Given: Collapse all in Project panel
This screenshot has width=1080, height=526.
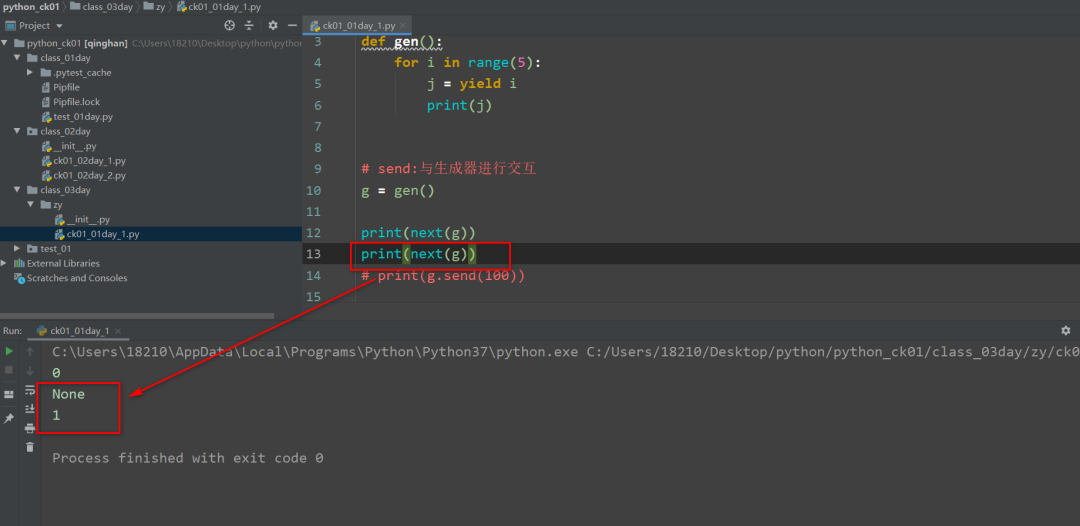Looking at the screenshot, I should (249, 25).
